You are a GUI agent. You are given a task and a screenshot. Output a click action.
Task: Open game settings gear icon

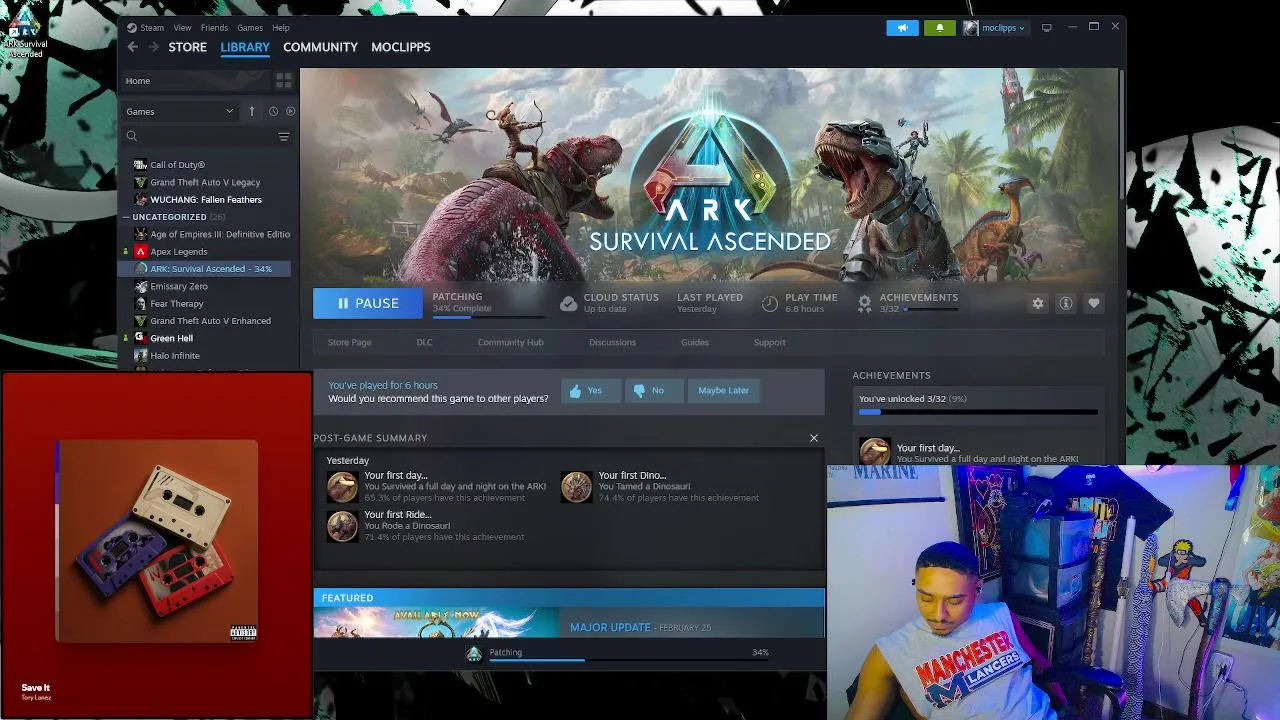click(1038, 303)
